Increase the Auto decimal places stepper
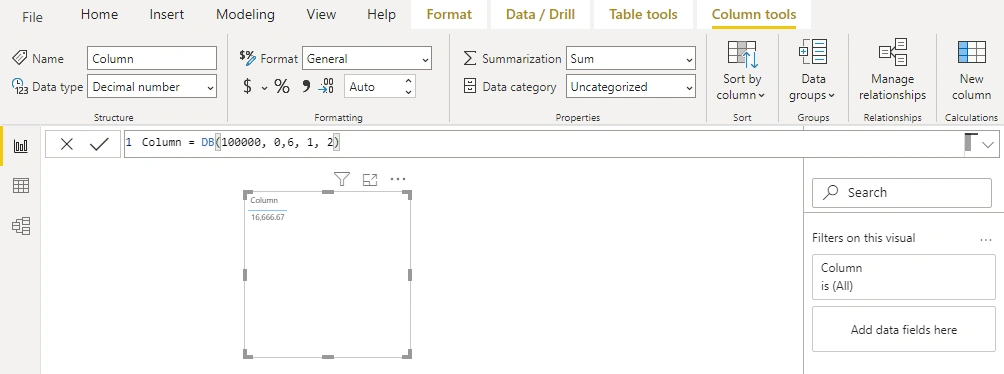Image resolution: width=1004 pixels, height=374 pixels. tap(409, 81)
